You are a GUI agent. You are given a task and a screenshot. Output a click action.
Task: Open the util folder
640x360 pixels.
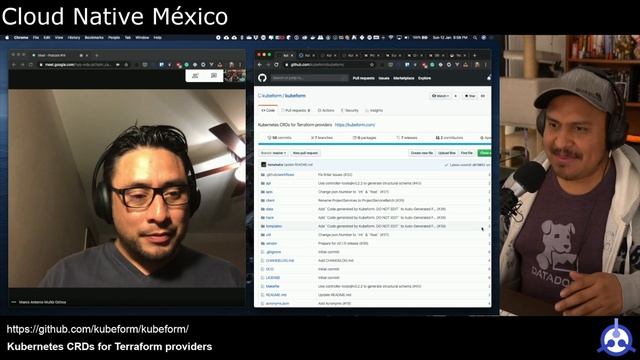[x=269, y=235]
